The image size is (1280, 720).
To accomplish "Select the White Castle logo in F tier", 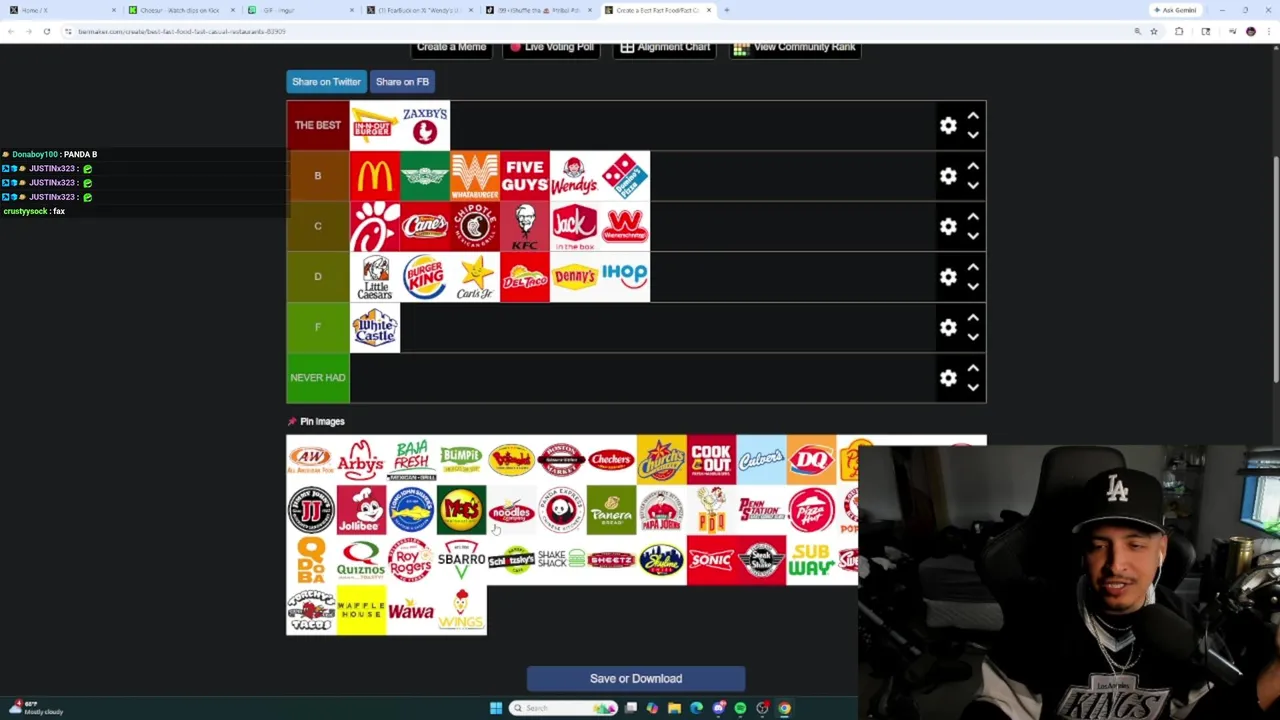I will pyautogui.click(x=375, y=327).
